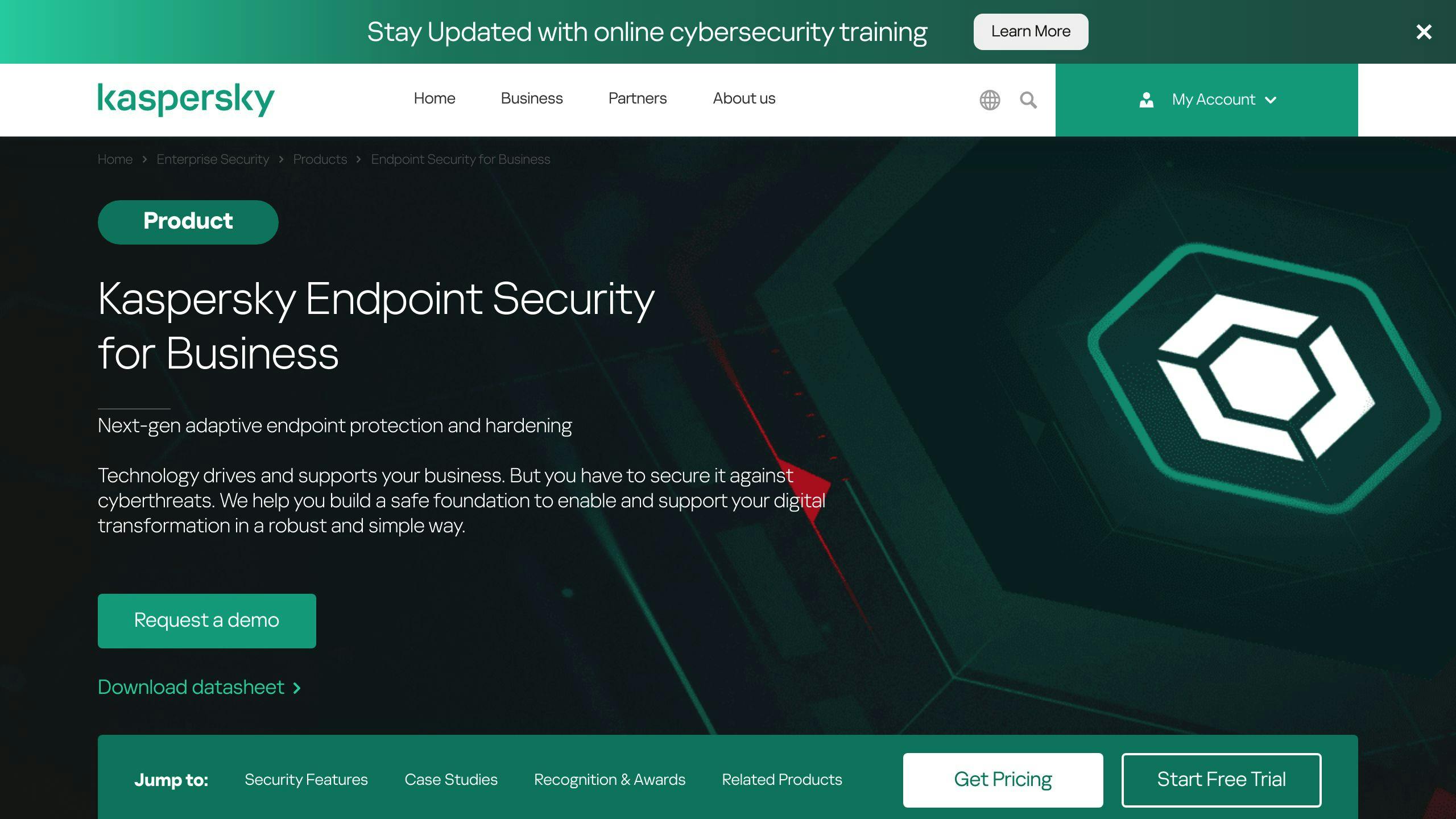The height and width of the screenshot is (819, 1456).
Task: Click the Home breadcrumb navigation icon
Action: click(115, 159)
